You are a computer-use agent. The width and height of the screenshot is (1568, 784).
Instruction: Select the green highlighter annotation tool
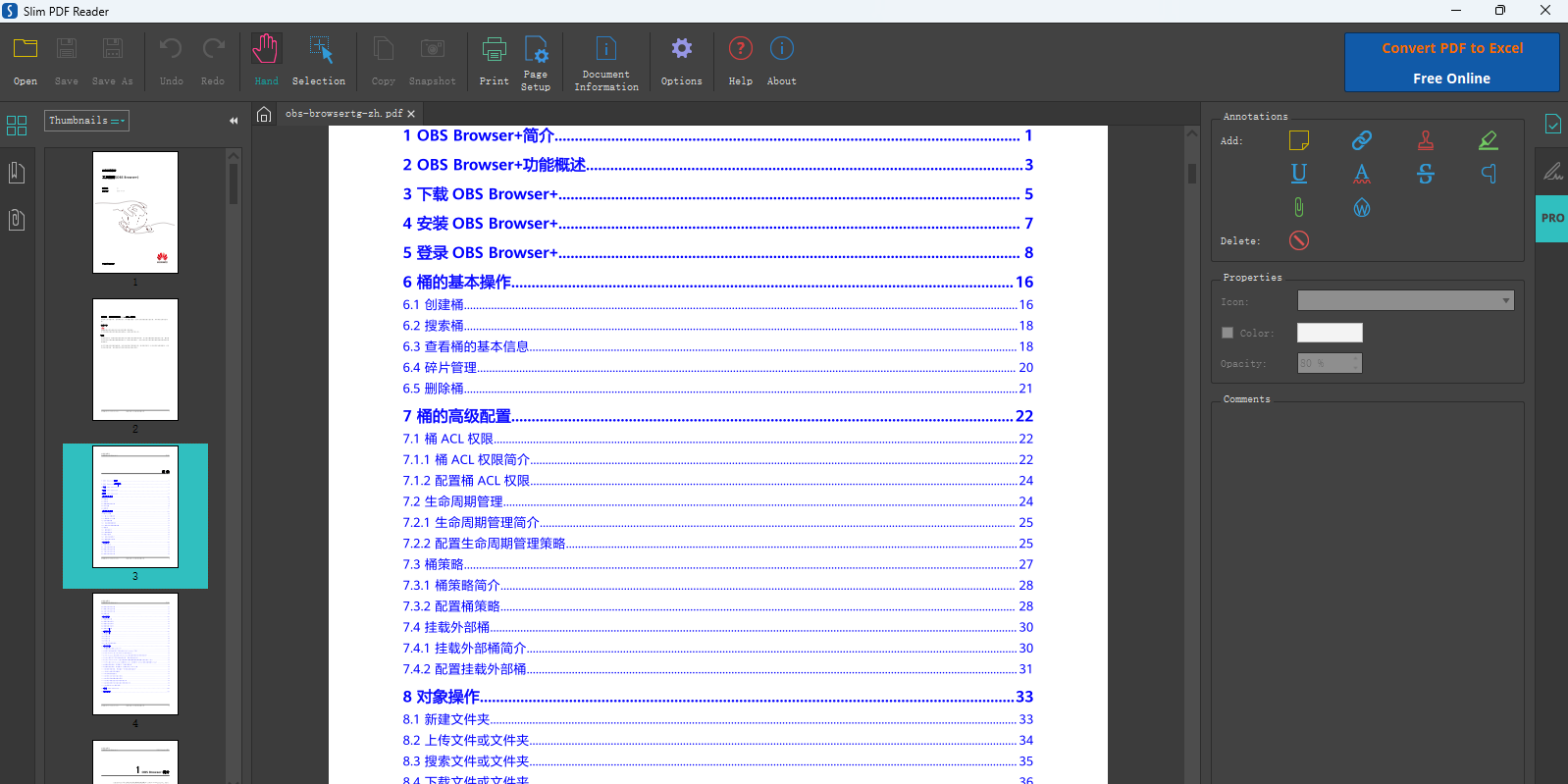pyautogui.click(x=1488, y=140)
